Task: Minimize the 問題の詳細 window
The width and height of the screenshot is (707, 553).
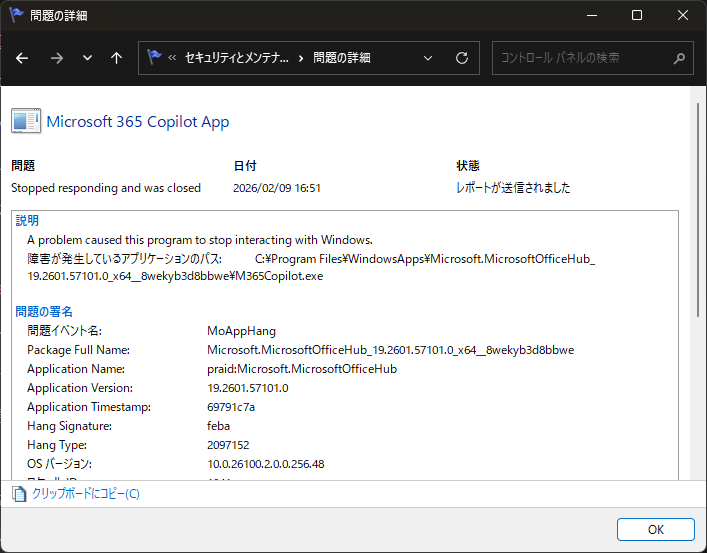Action: (x=592, y=15)
